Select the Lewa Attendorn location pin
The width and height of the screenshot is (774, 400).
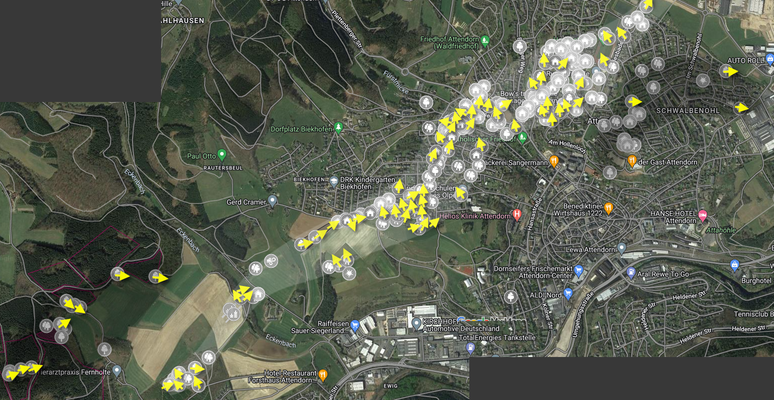point(622,247)
